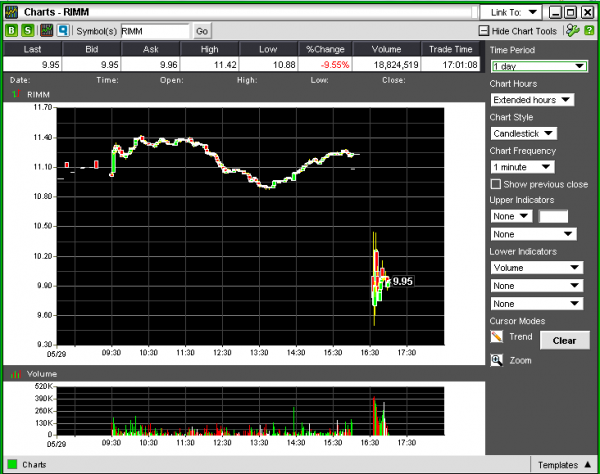Click the Charts label in status bar
The width and height of the screenshot is (600, 474).
[x=34, y=464]
